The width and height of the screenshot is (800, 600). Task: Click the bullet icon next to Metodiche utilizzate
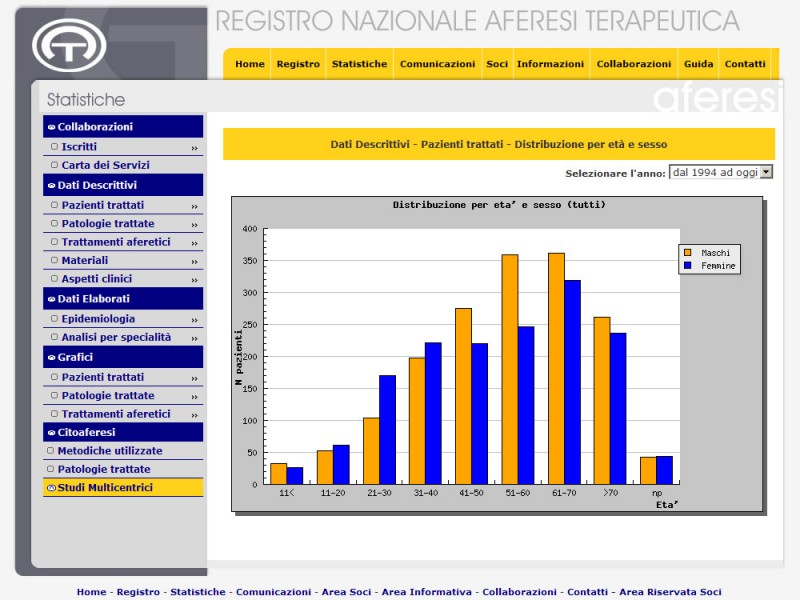(x=51, y=451)
